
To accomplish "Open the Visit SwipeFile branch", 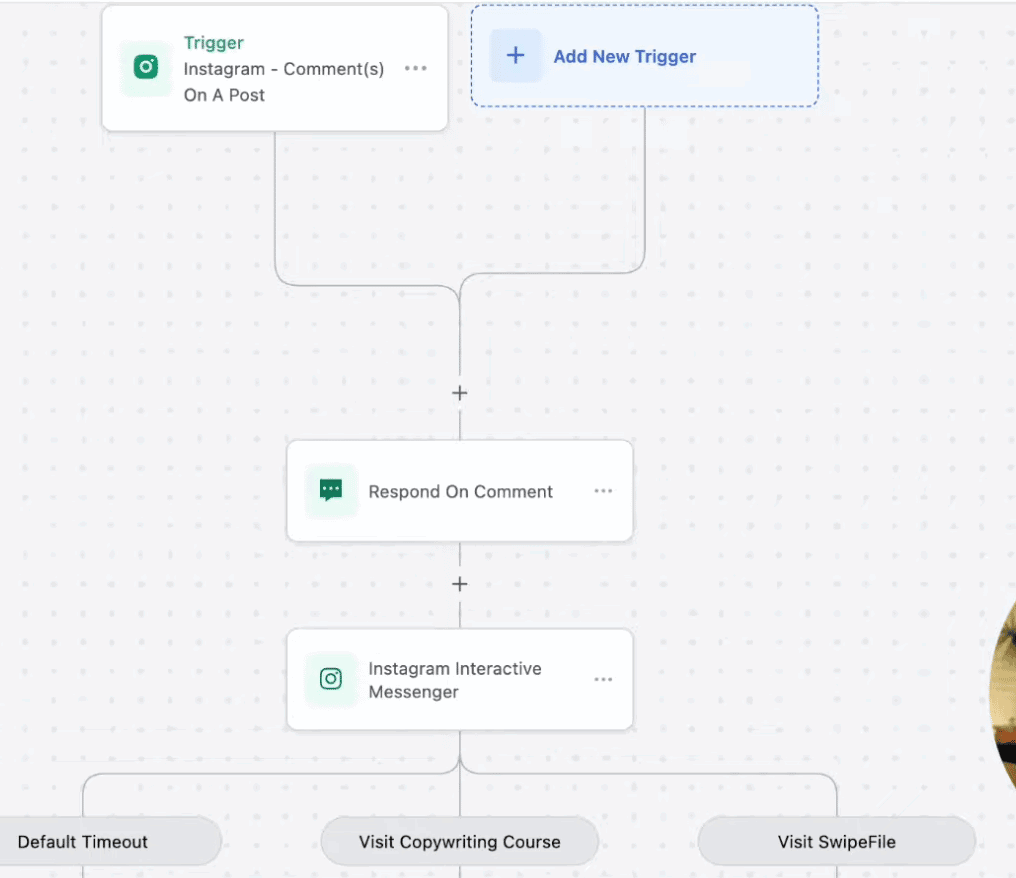I will (x=836, y=842).
